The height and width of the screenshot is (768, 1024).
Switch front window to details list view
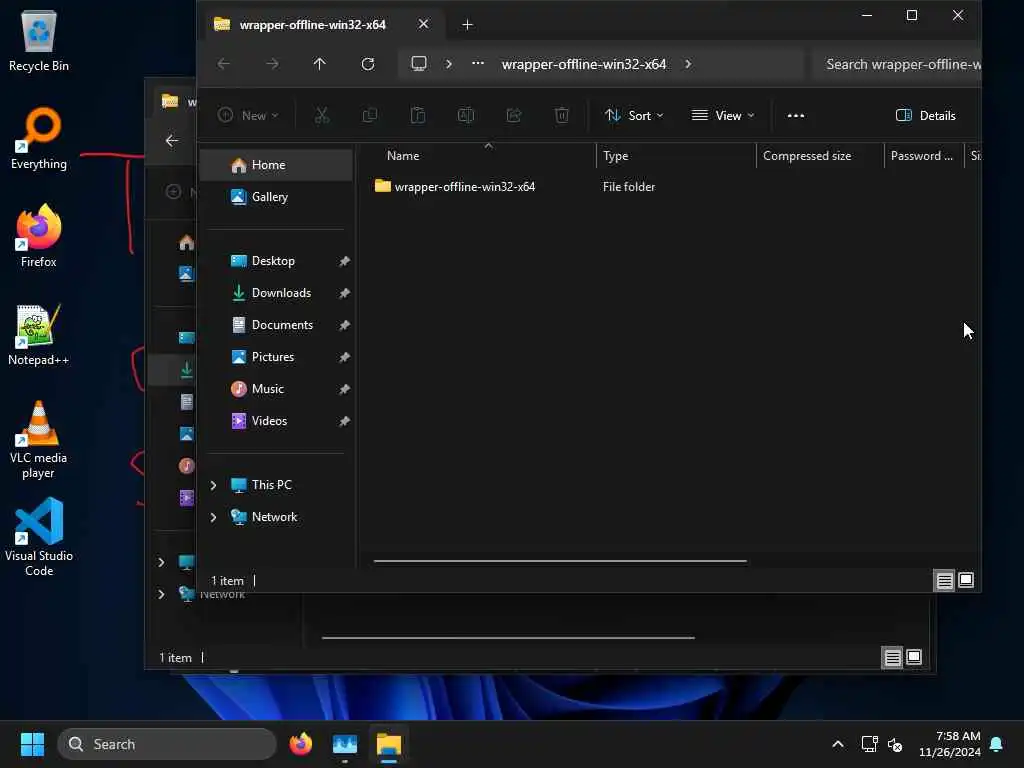[944, 580]
